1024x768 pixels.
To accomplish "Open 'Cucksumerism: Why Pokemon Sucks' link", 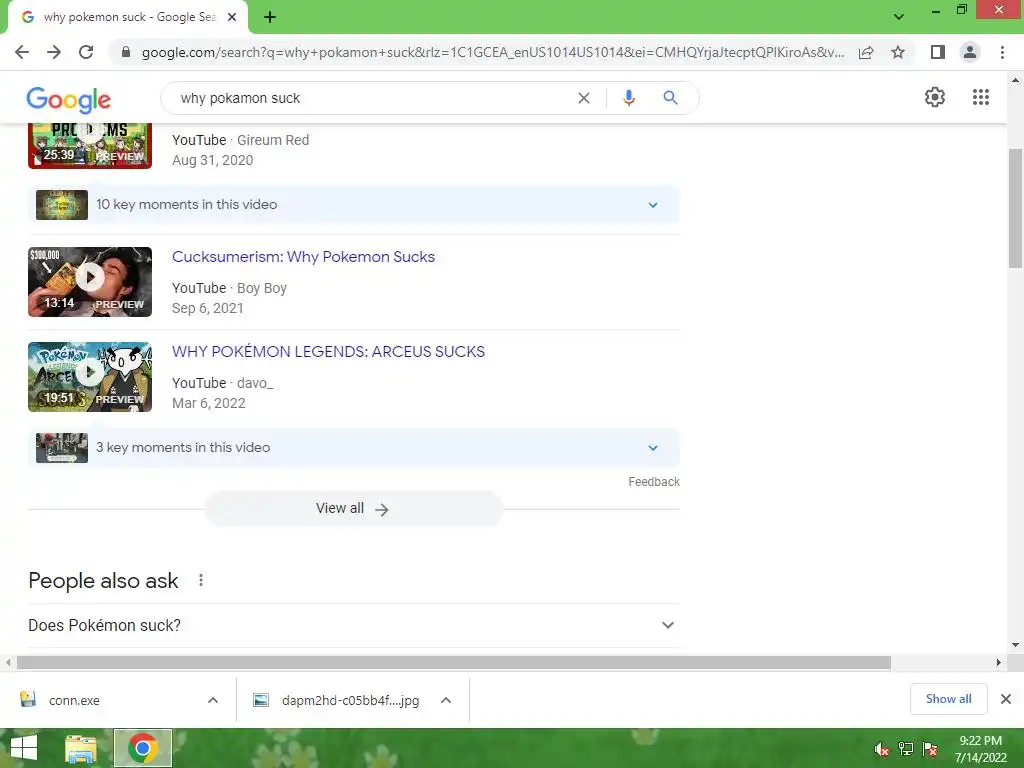I will [x=303, y=257].
